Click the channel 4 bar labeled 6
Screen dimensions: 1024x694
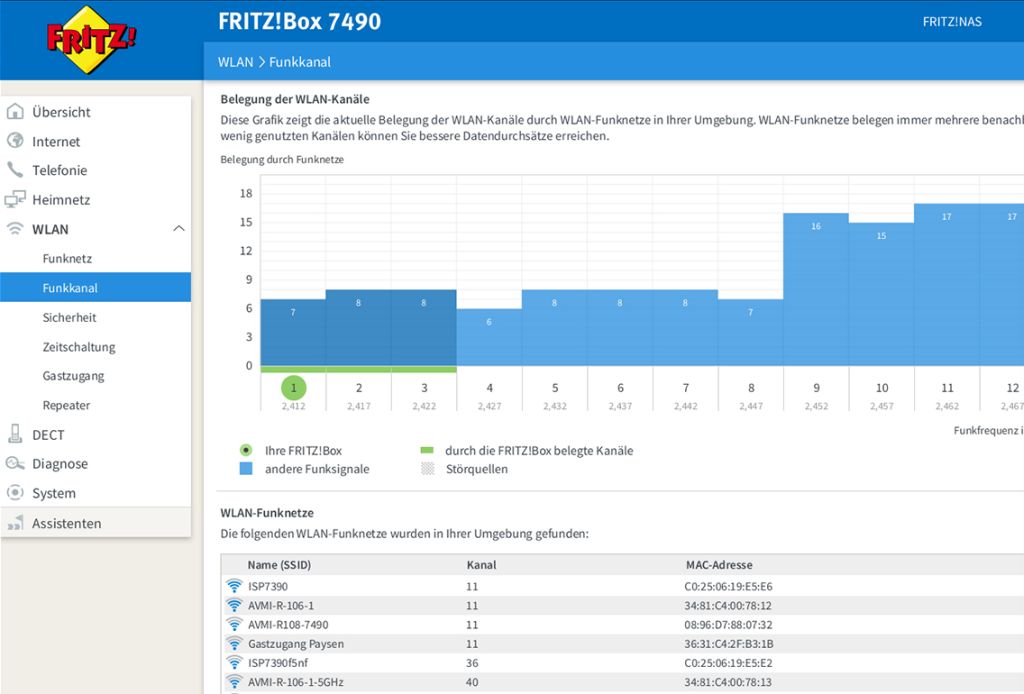click(x=488, y=337)
